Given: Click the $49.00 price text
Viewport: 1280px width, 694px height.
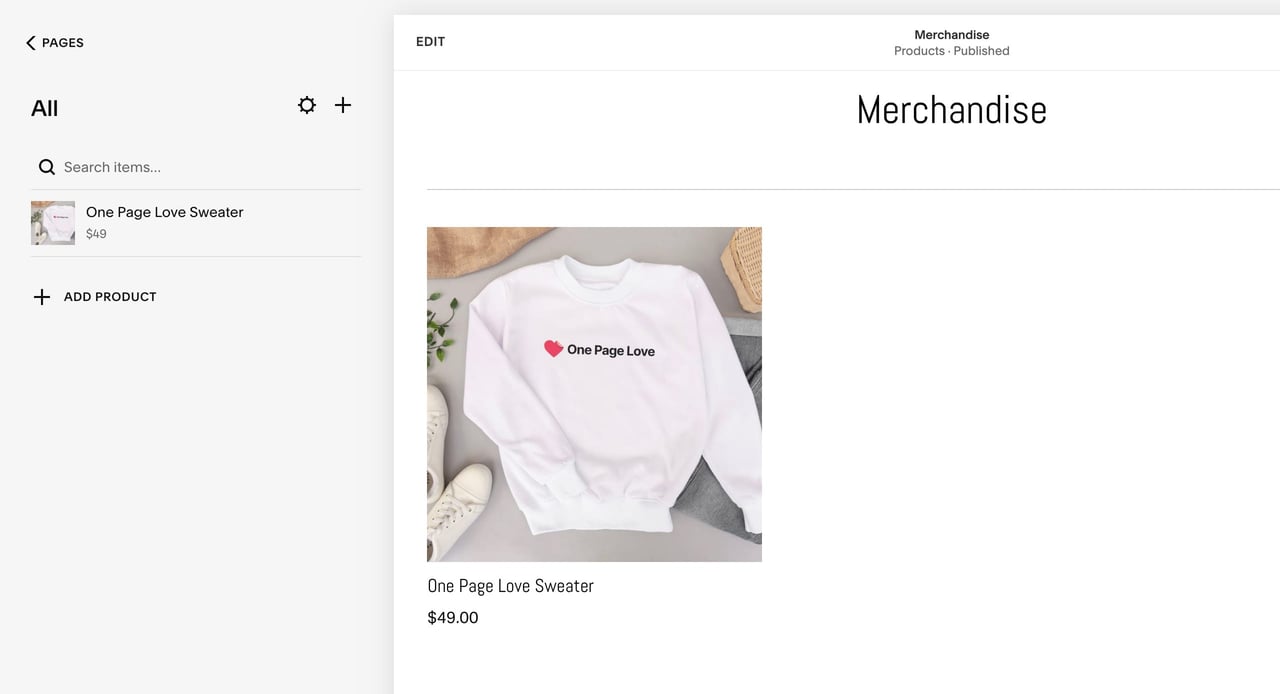Looking at the screenshot, I should point(452,617).
